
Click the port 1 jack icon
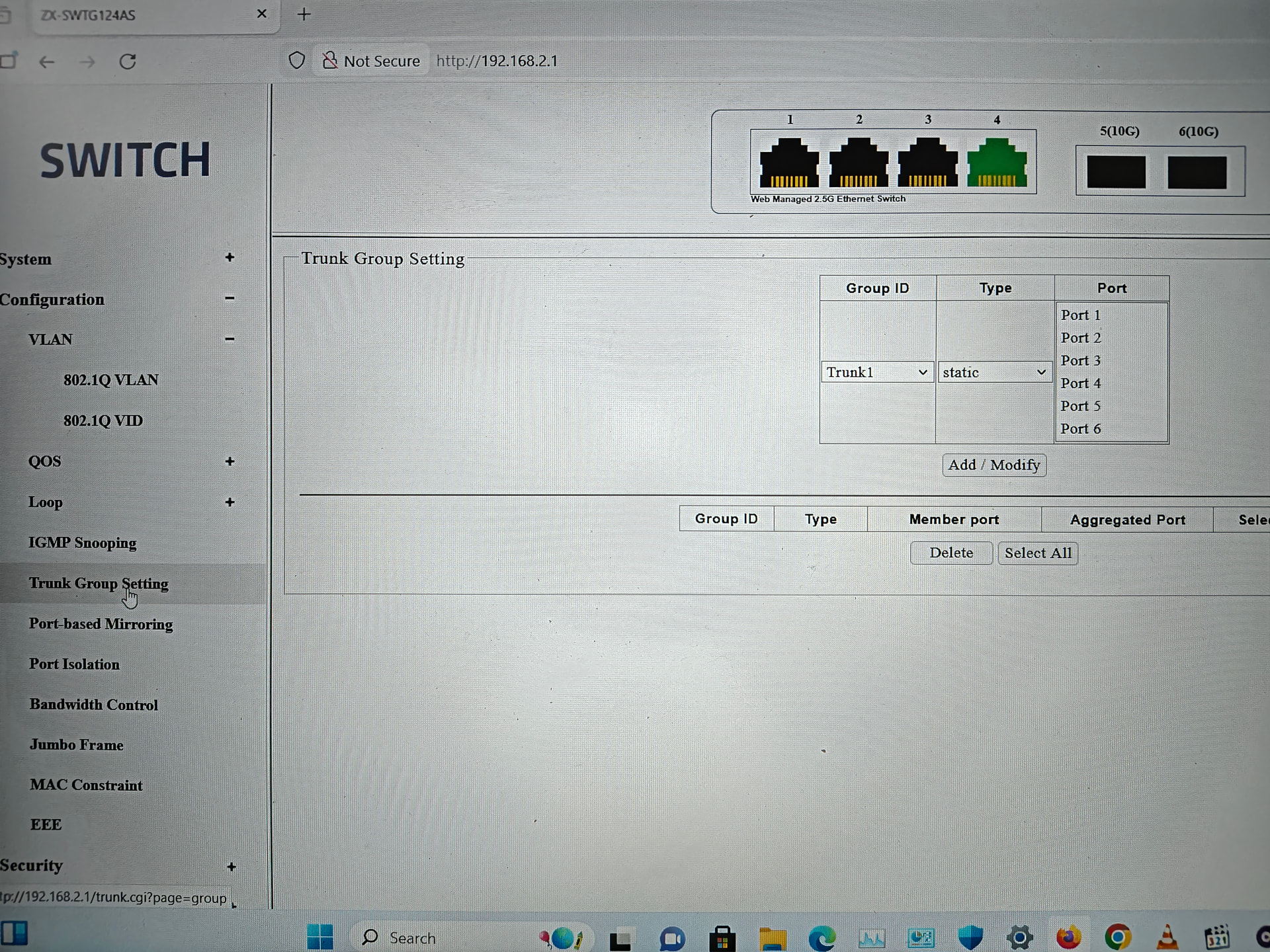point(788,163)
